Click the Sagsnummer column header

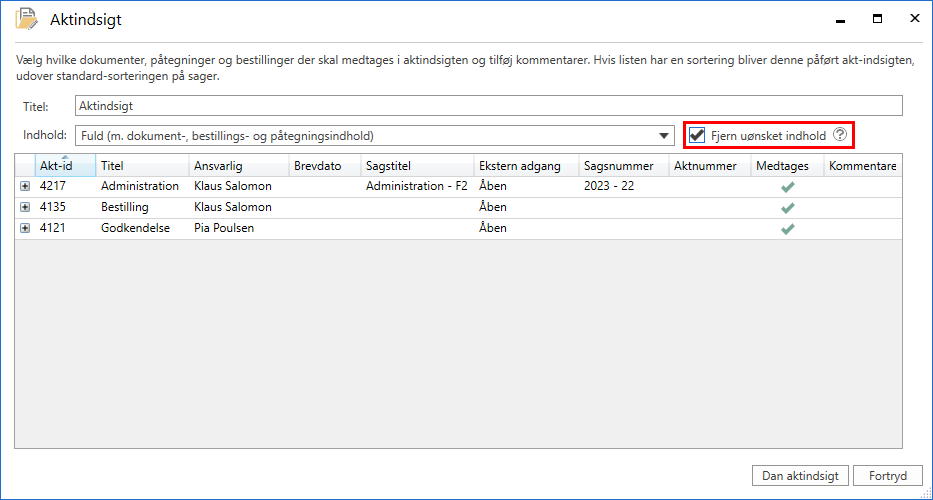pos(618,167)
